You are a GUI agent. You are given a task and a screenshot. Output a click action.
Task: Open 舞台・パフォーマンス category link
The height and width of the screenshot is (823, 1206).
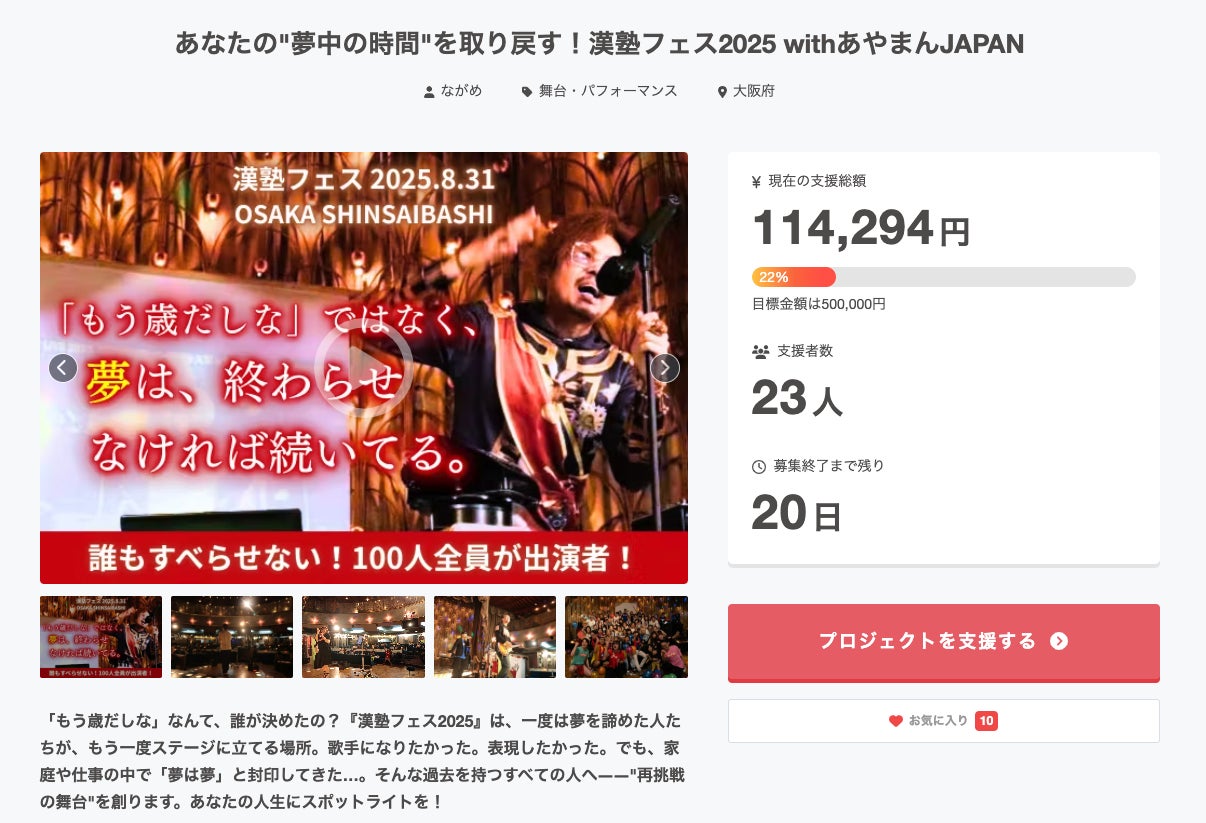[608, 91]
